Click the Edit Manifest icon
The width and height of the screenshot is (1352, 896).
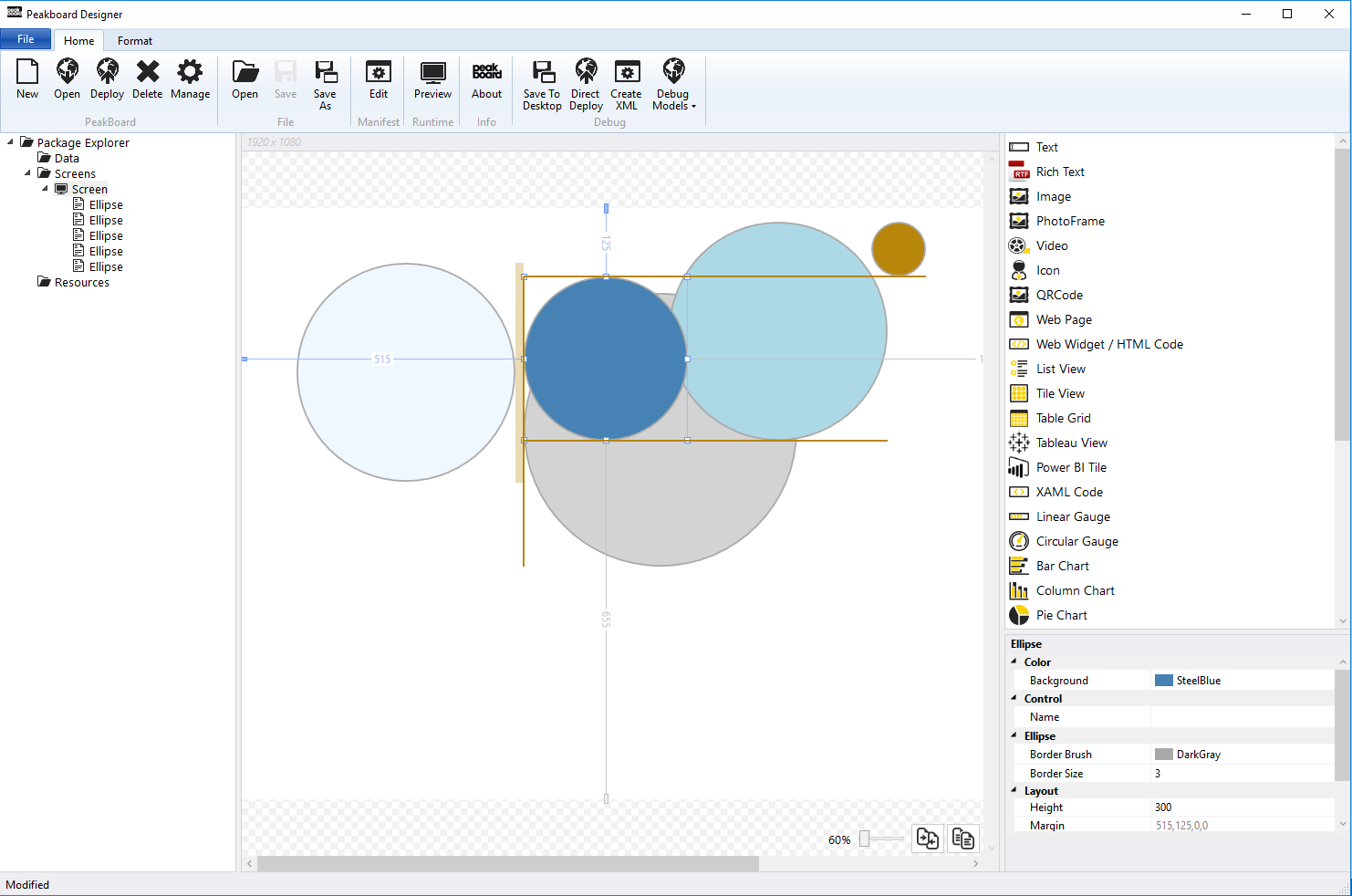(x=379, y=79)
